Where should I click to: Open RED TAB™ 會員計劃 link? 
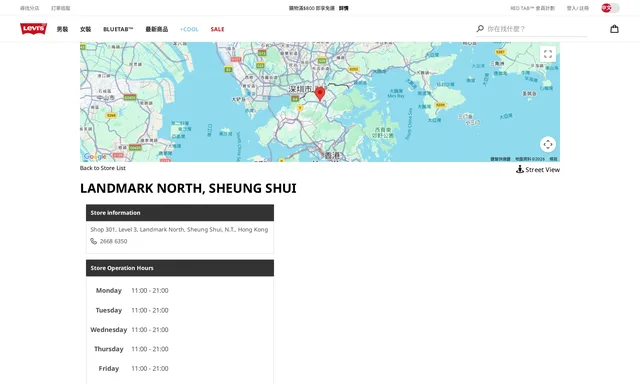(533, 8)
